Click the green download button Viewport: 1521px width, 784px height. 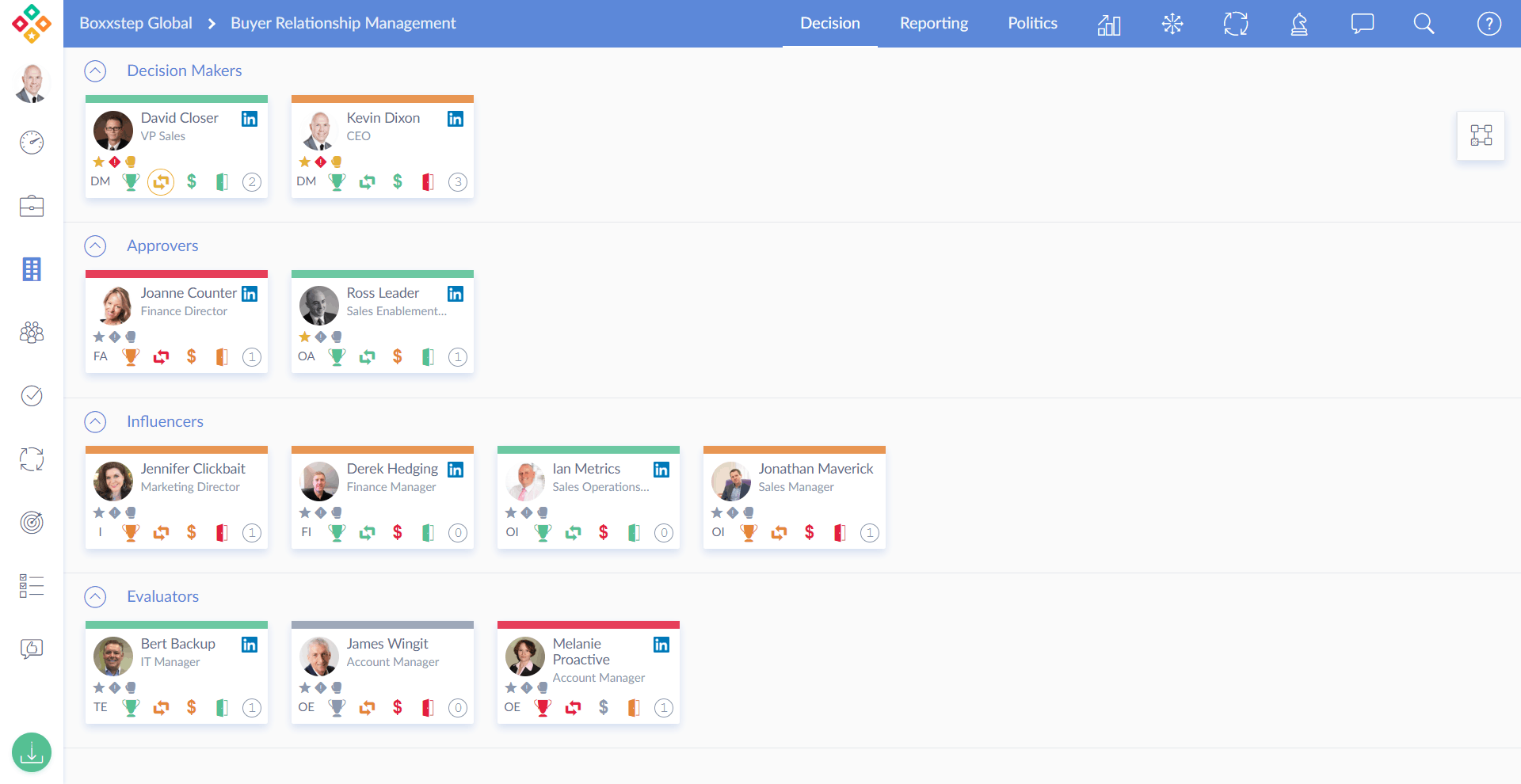click(32, 752)
